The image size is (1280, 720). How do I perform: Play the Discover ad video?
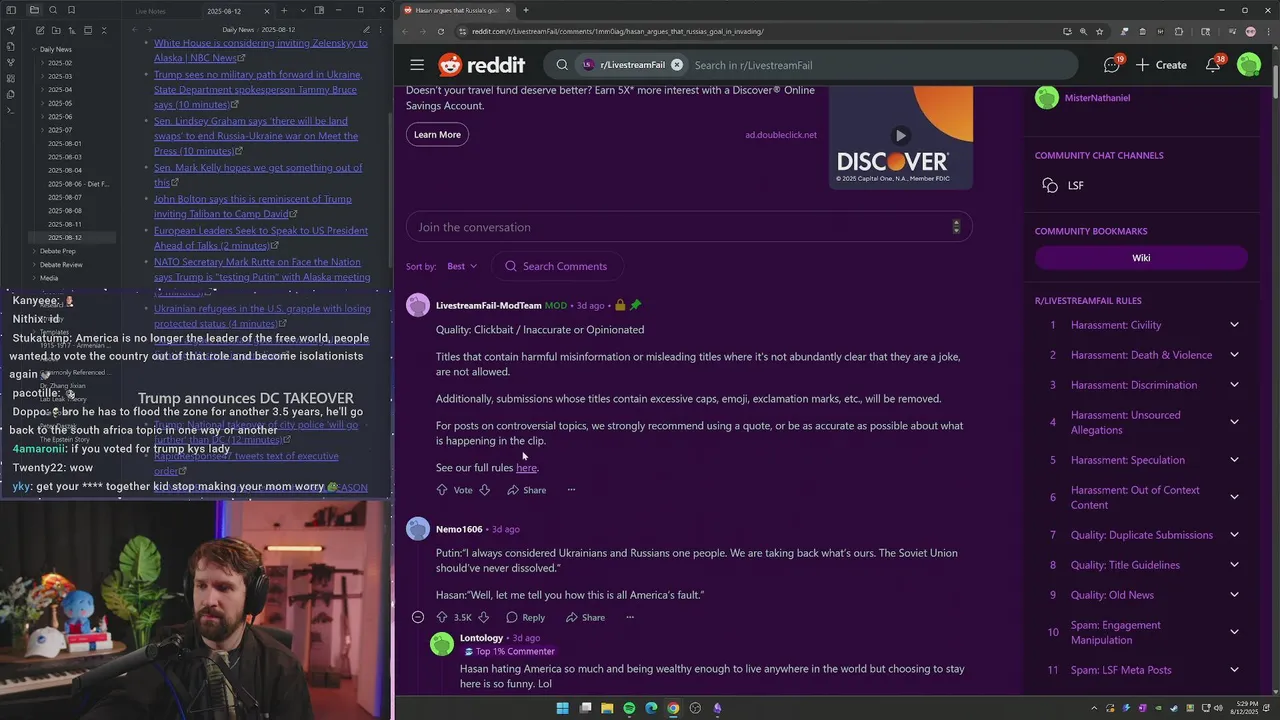(901, 136)
